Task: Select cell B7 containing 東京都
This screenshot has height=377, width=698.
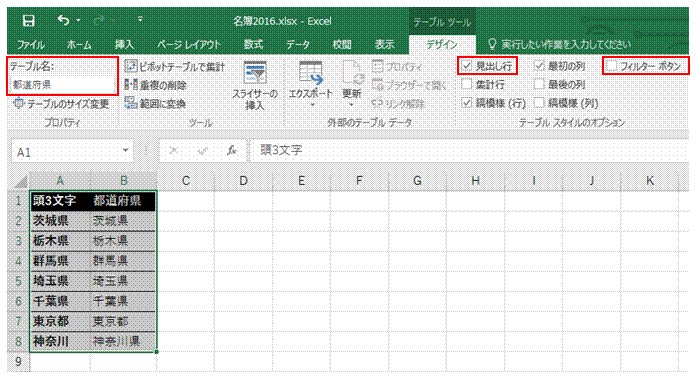Action: (x=123, y=321)
